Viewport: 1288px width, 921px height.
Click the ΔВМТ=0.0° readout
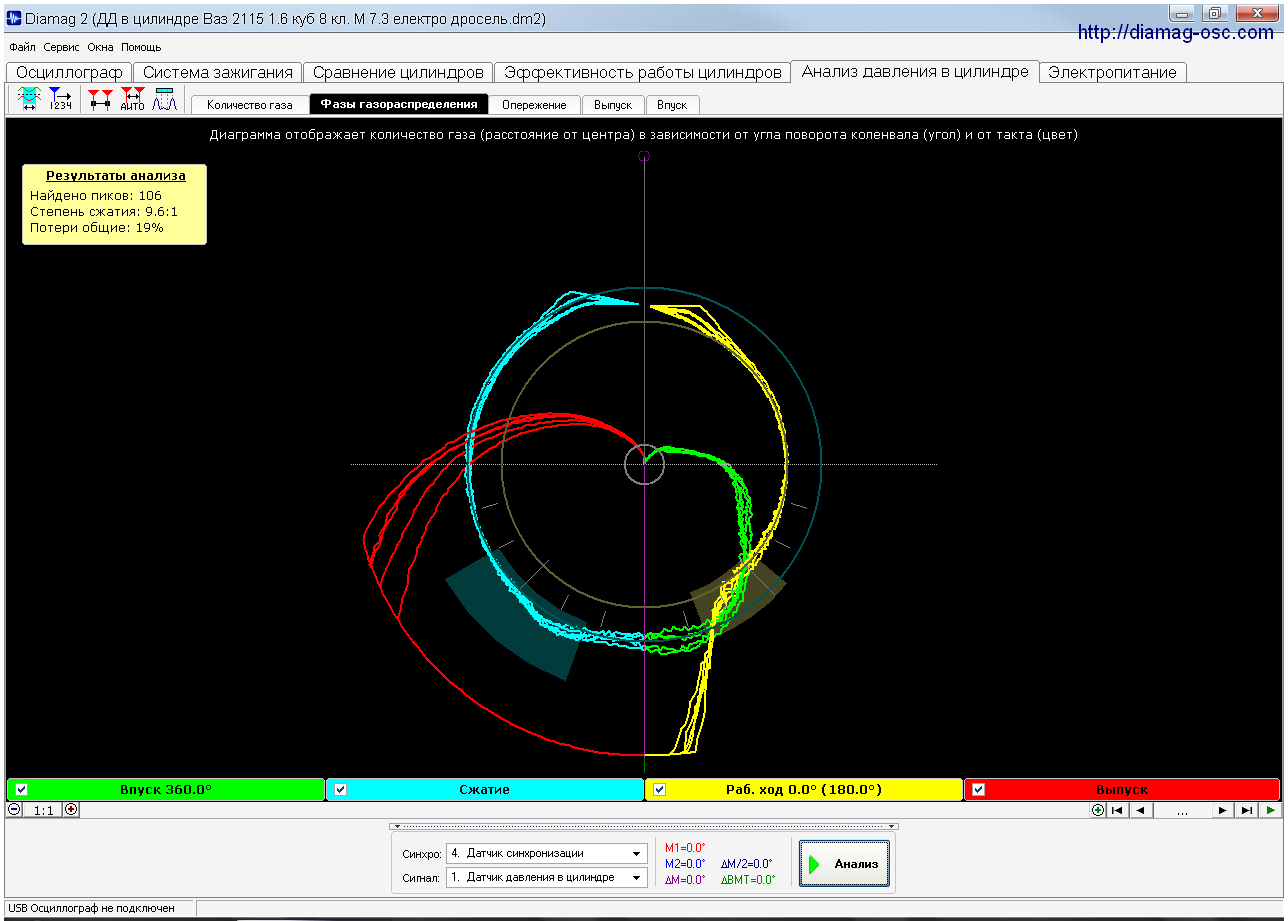(x=748, y=880)
